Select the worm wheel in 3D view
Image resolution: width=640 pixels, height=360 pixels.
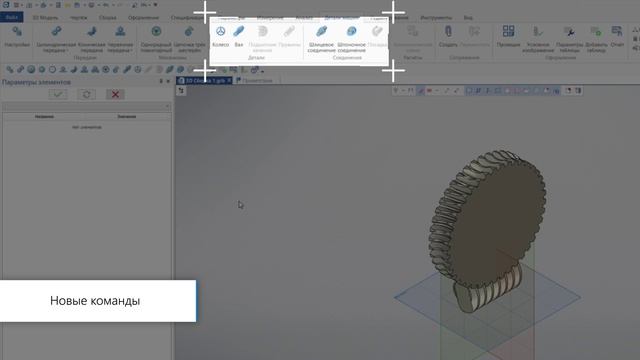[487, 218]
